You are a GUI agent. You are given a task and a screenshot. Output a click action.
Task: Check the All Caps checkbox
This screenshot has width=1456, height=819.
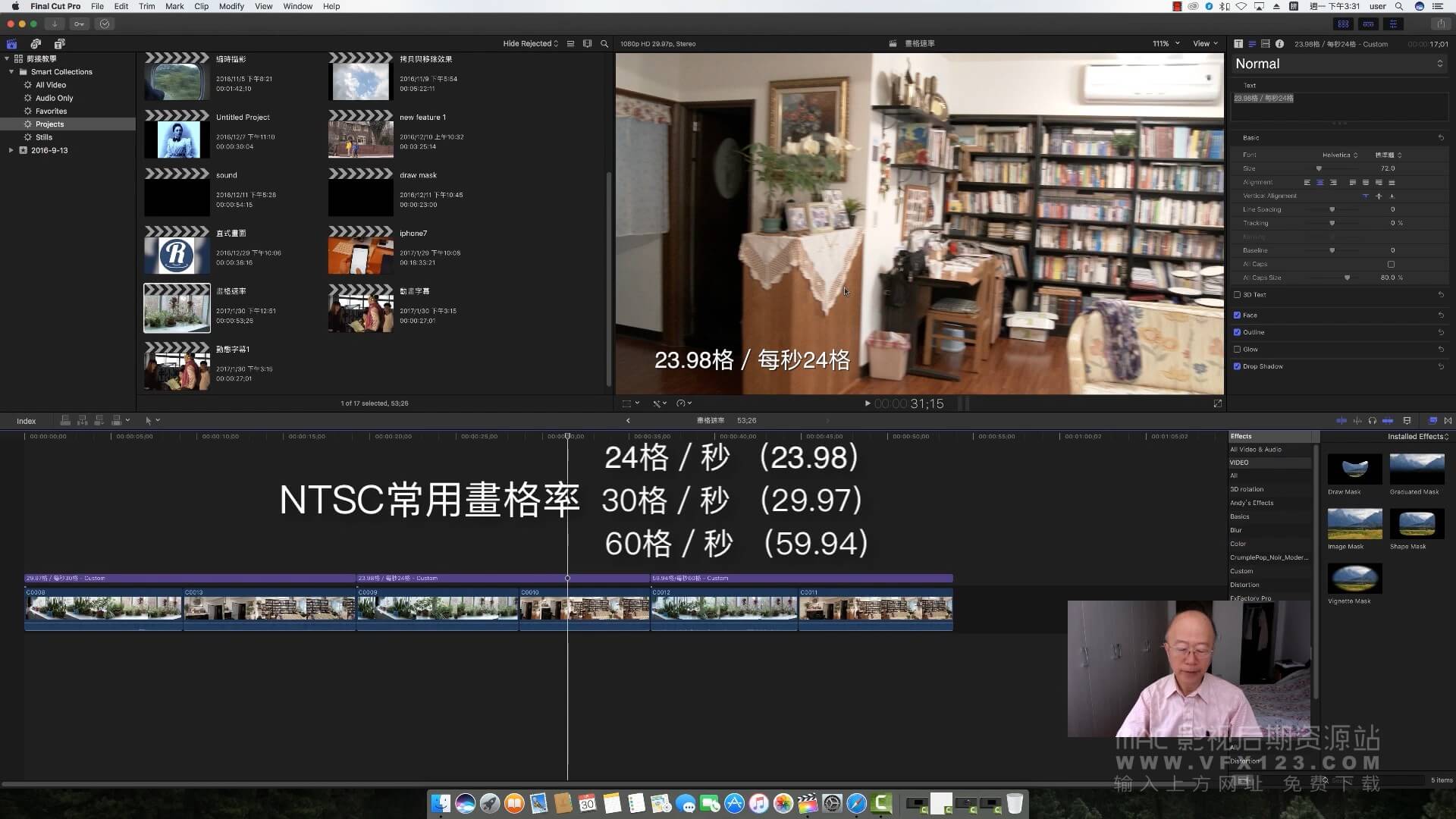(x=1391, y=265)
